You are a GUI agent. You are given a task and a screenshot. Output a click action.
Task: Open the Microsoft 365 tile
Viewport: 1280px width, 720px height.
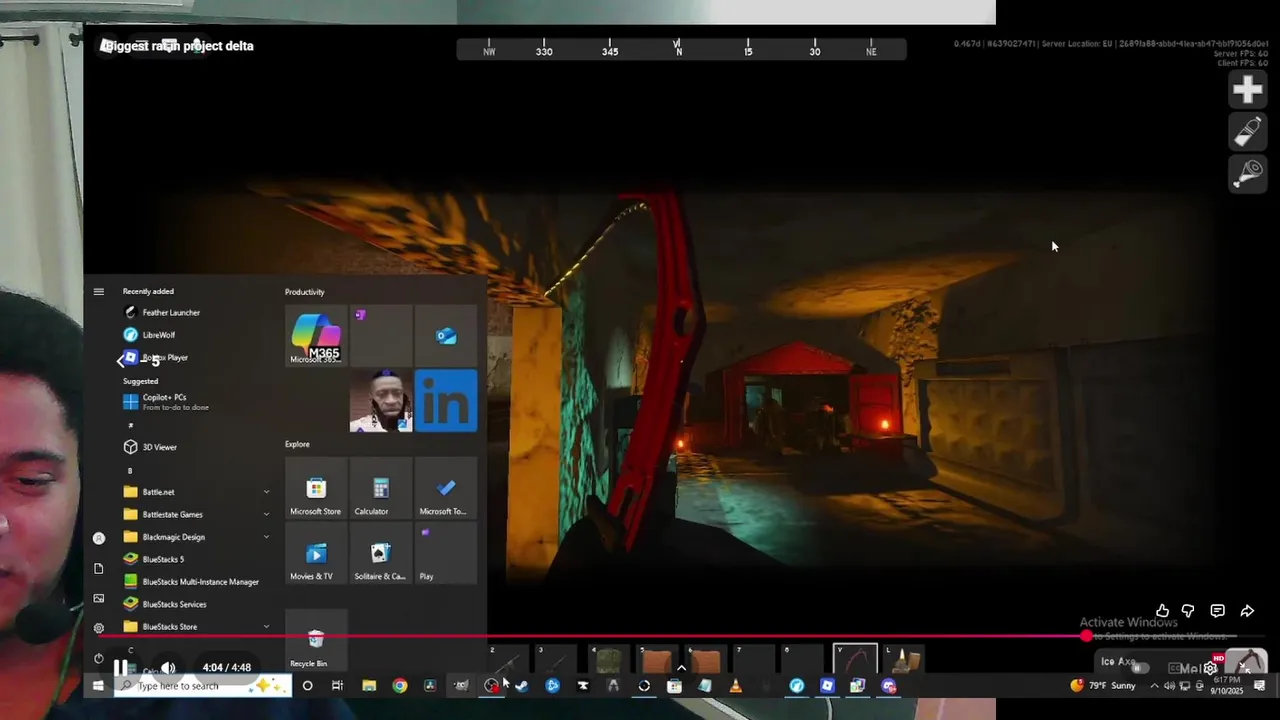(x=316, y=336)
